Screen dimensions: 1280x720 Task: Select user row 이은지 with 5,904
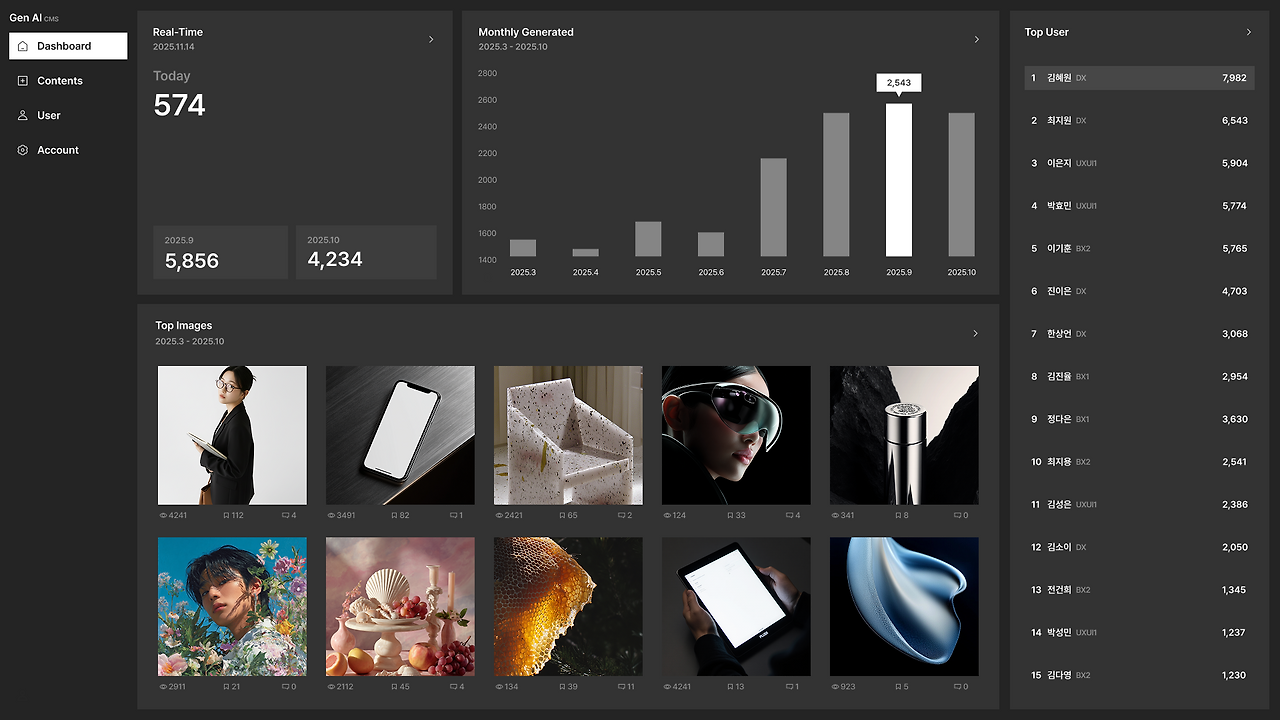pyautogui.click(x=1139, y=163)
